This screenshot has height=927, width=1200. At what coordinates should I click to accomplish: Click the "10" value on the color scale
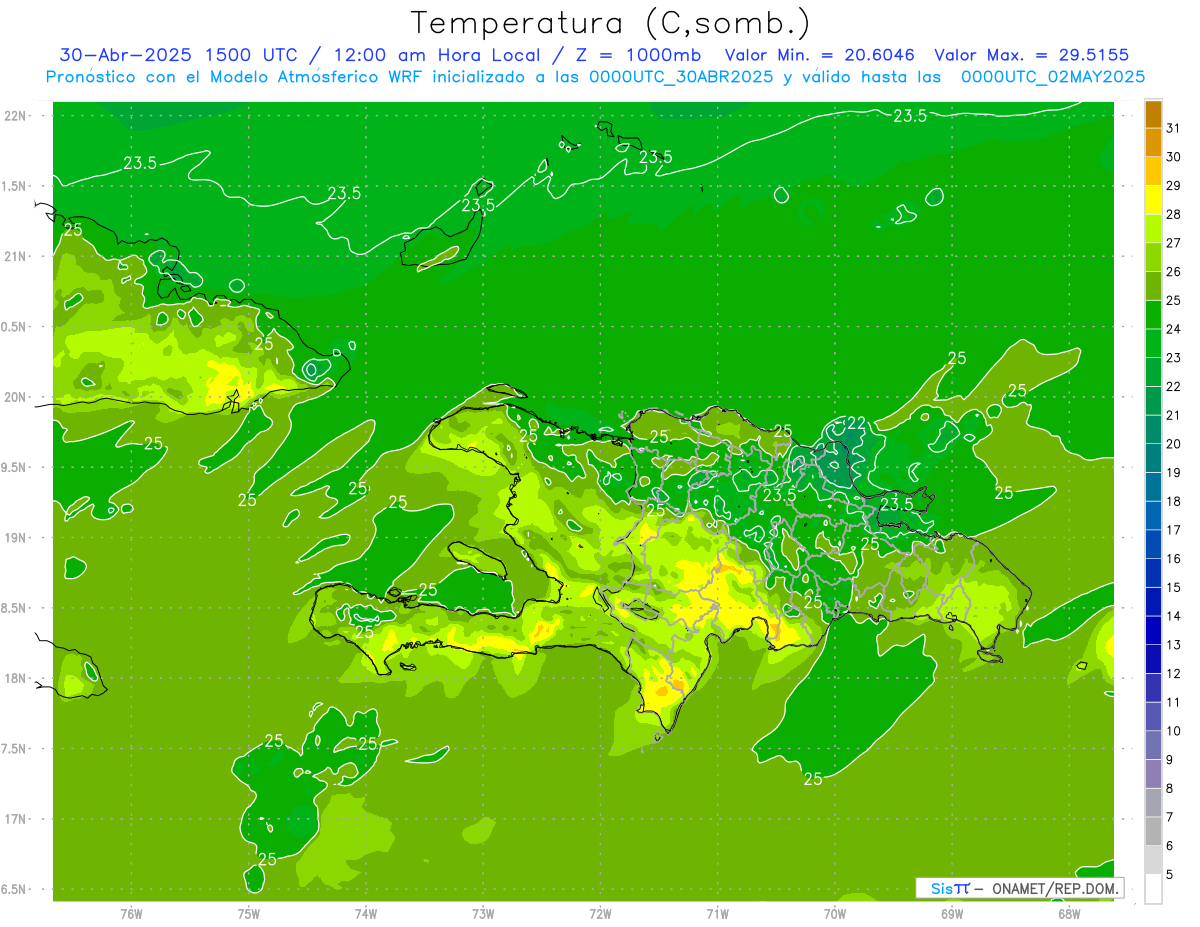(x=1174, y=731)
